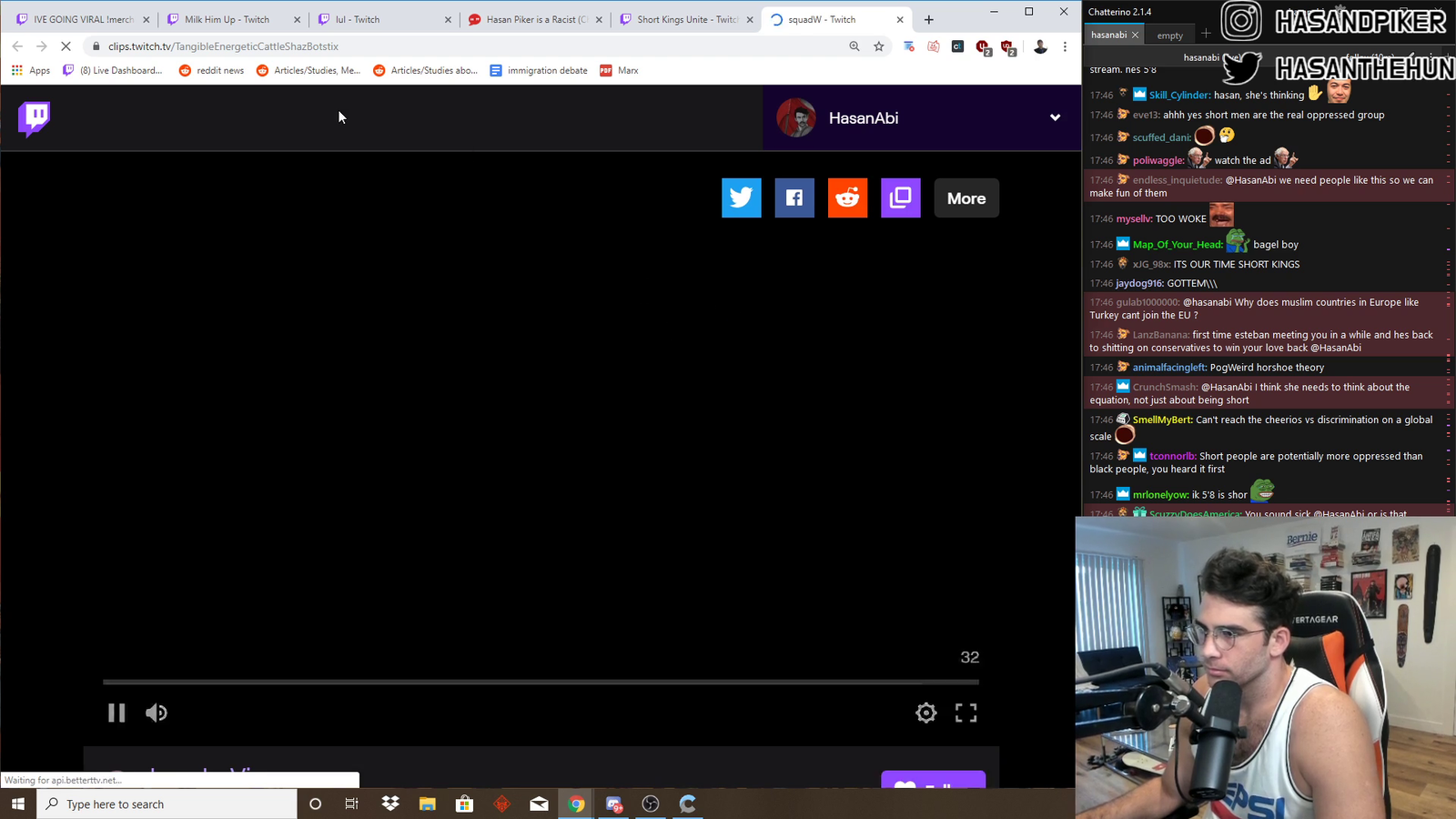
Task: Close the 'squadW - Twitch' tab
Action: pyautogui.click(x=900, y=19)
